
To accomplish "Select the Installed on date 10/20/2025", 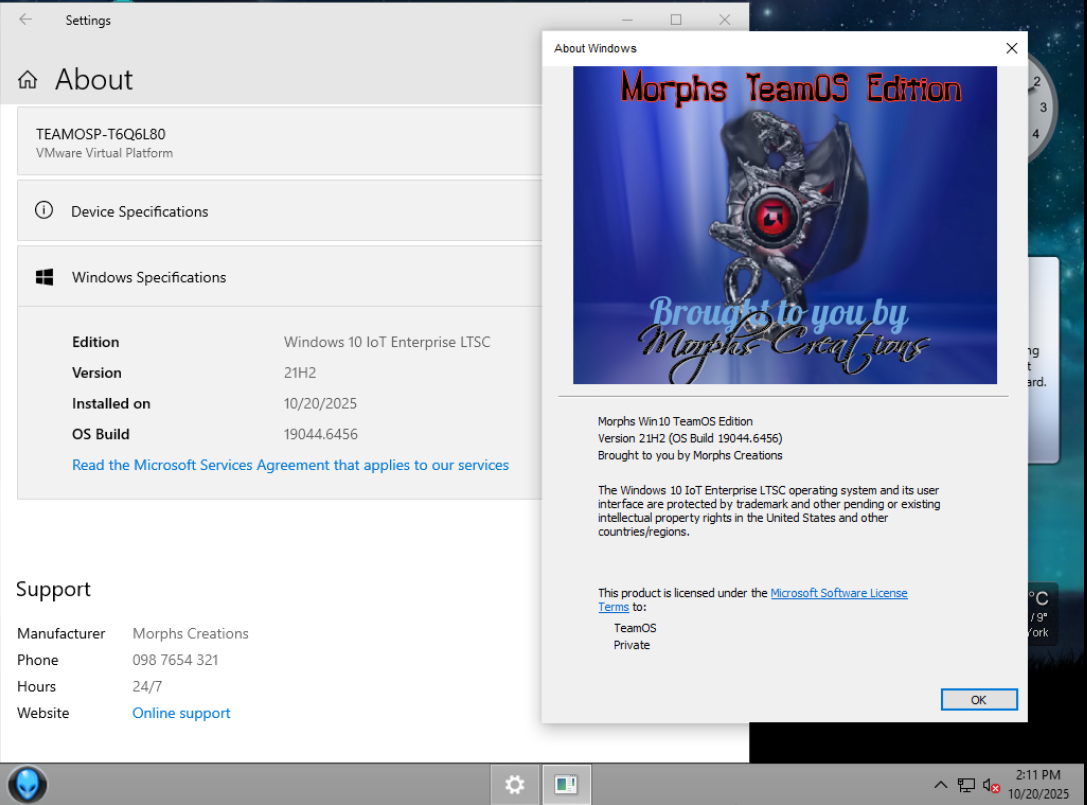I will coord(320,404).
